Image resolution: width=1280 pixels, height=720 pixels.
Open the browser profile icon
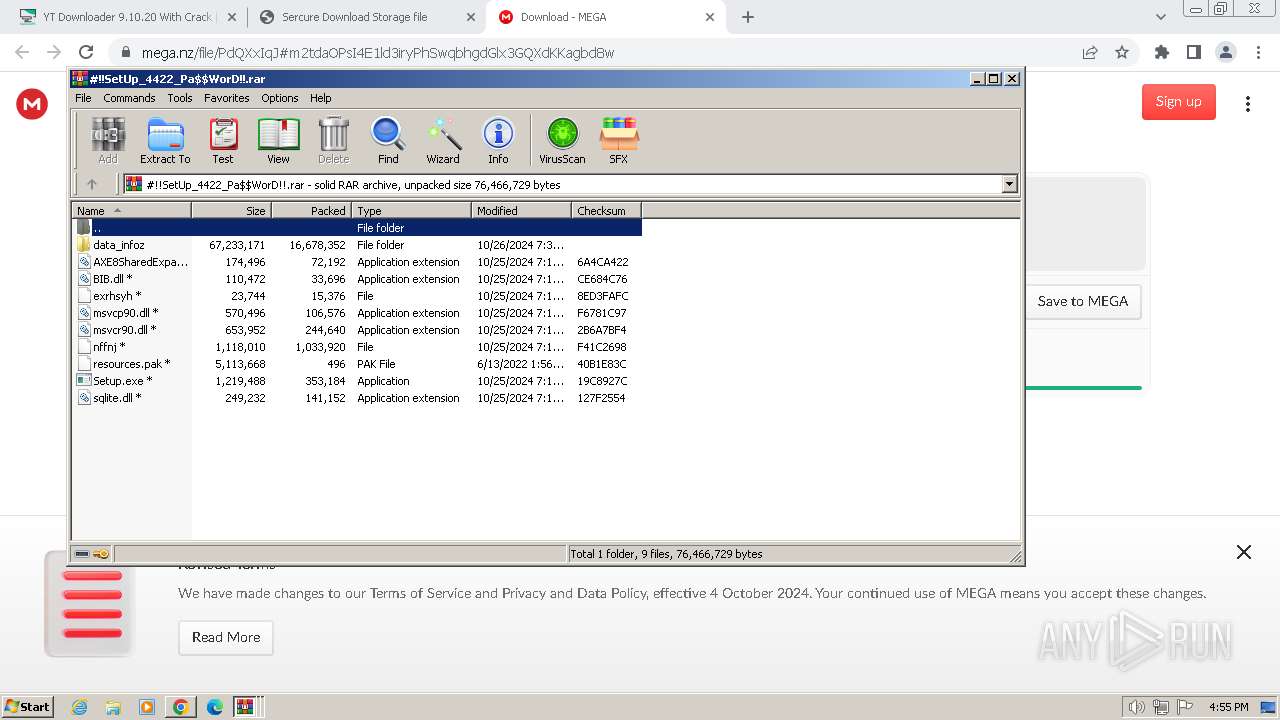click(1226, 52)
